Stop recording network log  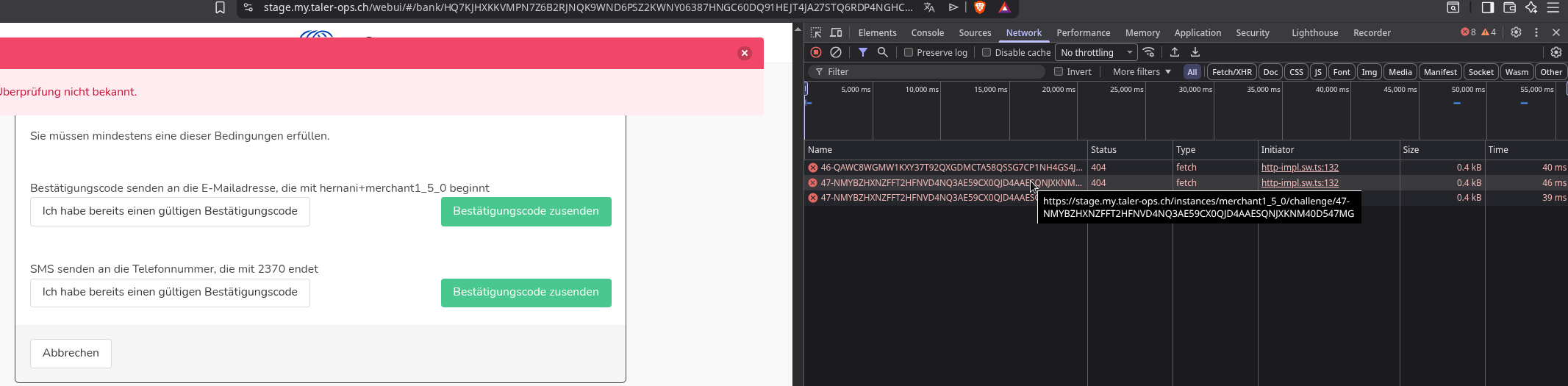[x=816, y=52]
